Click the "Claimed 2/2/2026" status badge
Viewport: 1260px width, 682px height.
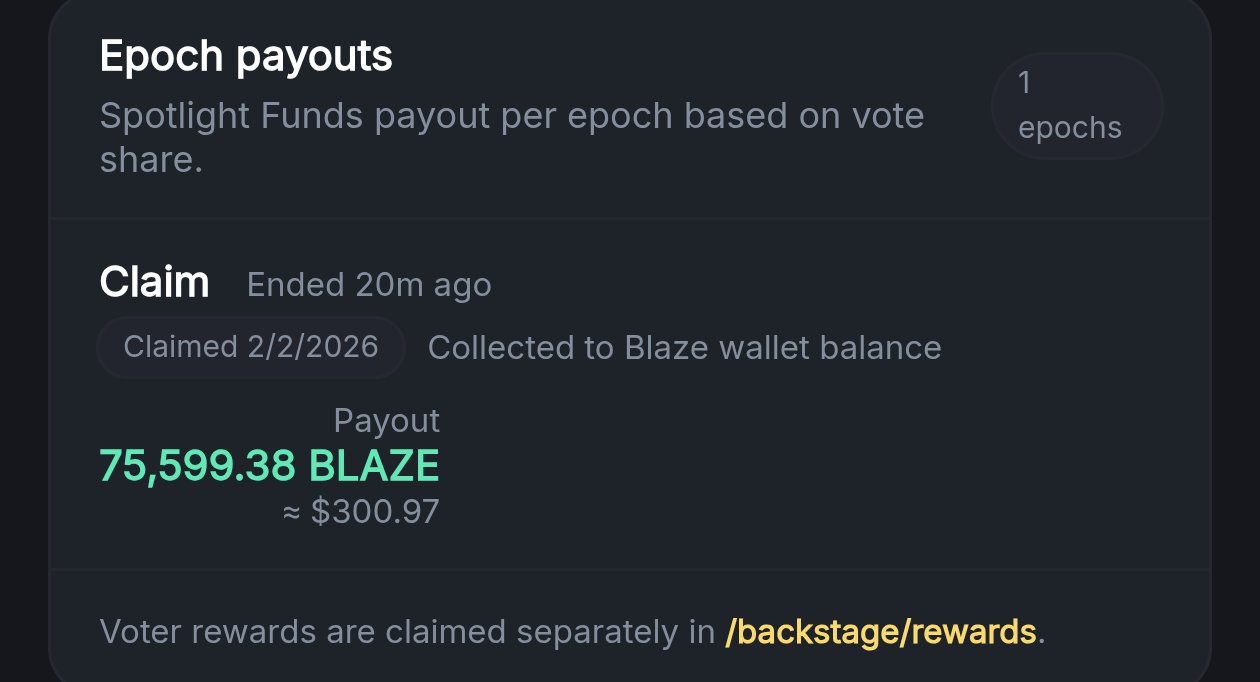click(250, 347)
